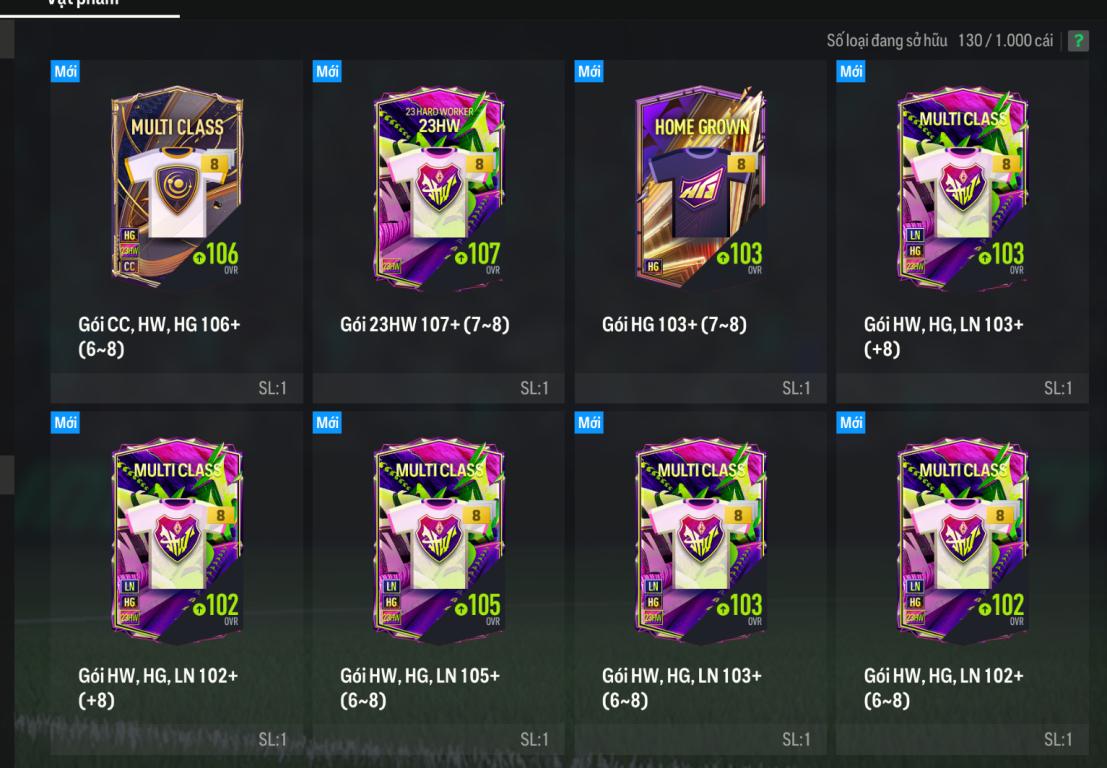The image size is (1107, 768).
Task: Click the Mới badge on the 23HW pack
Action: pos(327,71)
